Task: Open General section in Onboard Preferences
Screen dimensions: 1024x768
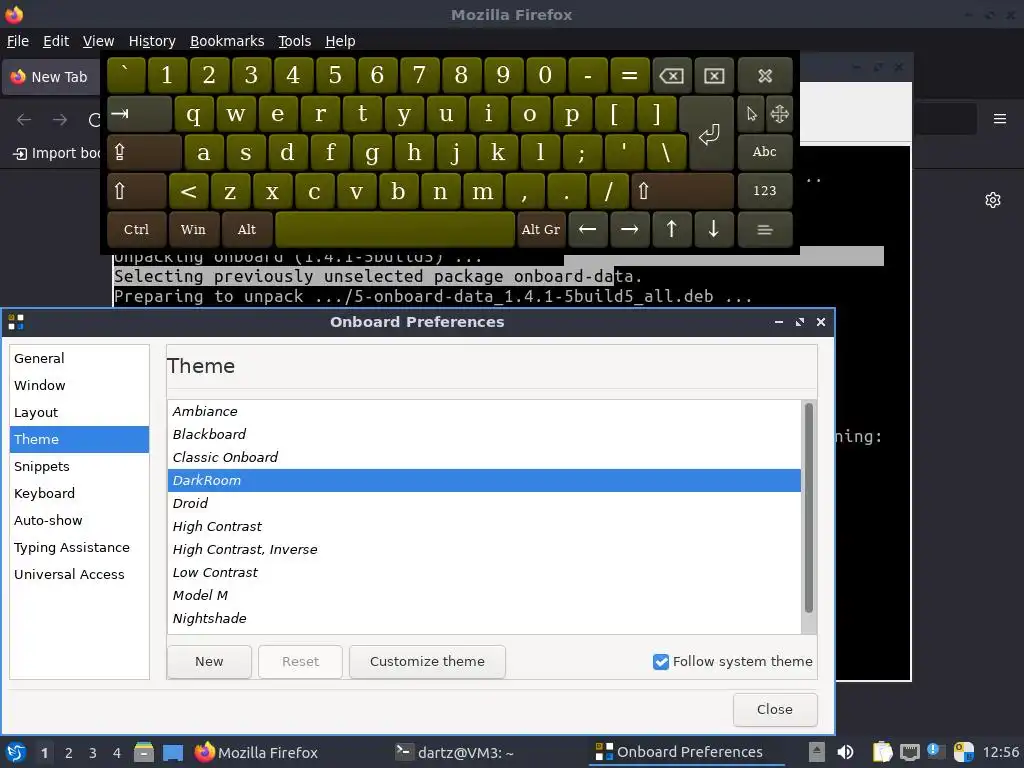Action: coord(79,359)
